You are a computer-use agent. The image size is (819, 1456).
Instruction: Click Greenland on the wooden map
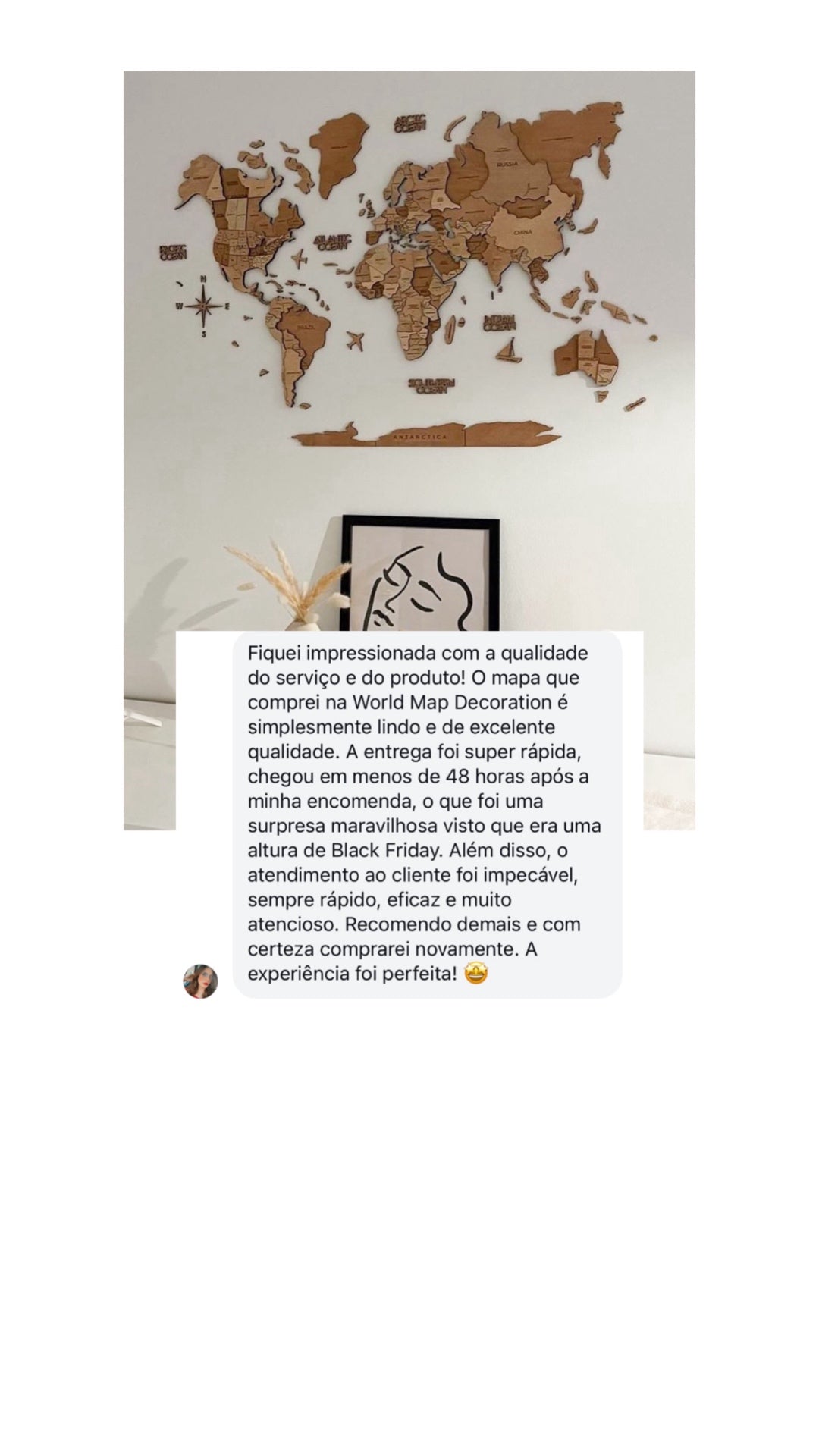(339, 154)
